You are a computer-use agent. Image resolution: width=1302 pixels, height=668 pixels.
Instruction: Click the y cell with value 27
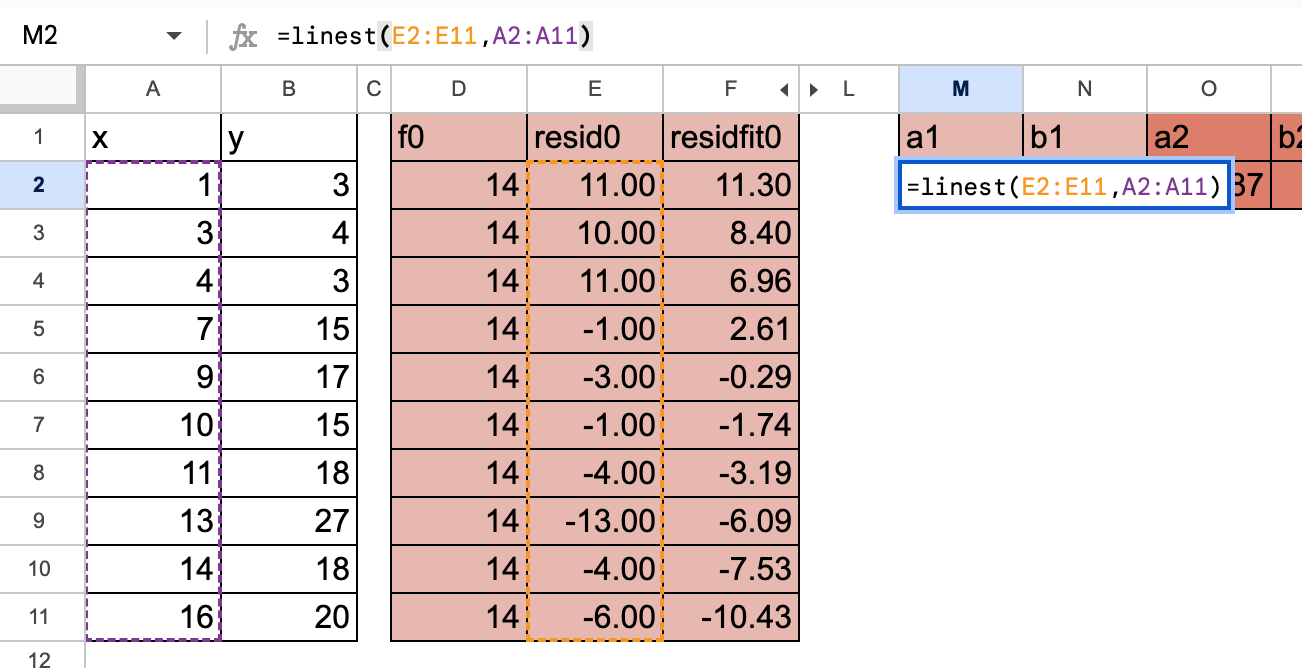[289, 521]
